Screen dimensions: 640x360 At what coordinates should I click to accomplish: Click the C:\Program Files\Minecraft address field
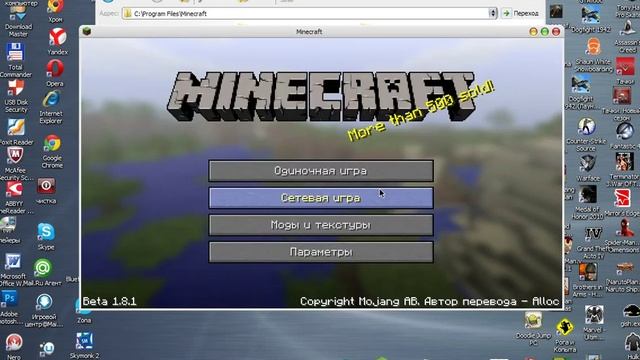tap(306, 13)
